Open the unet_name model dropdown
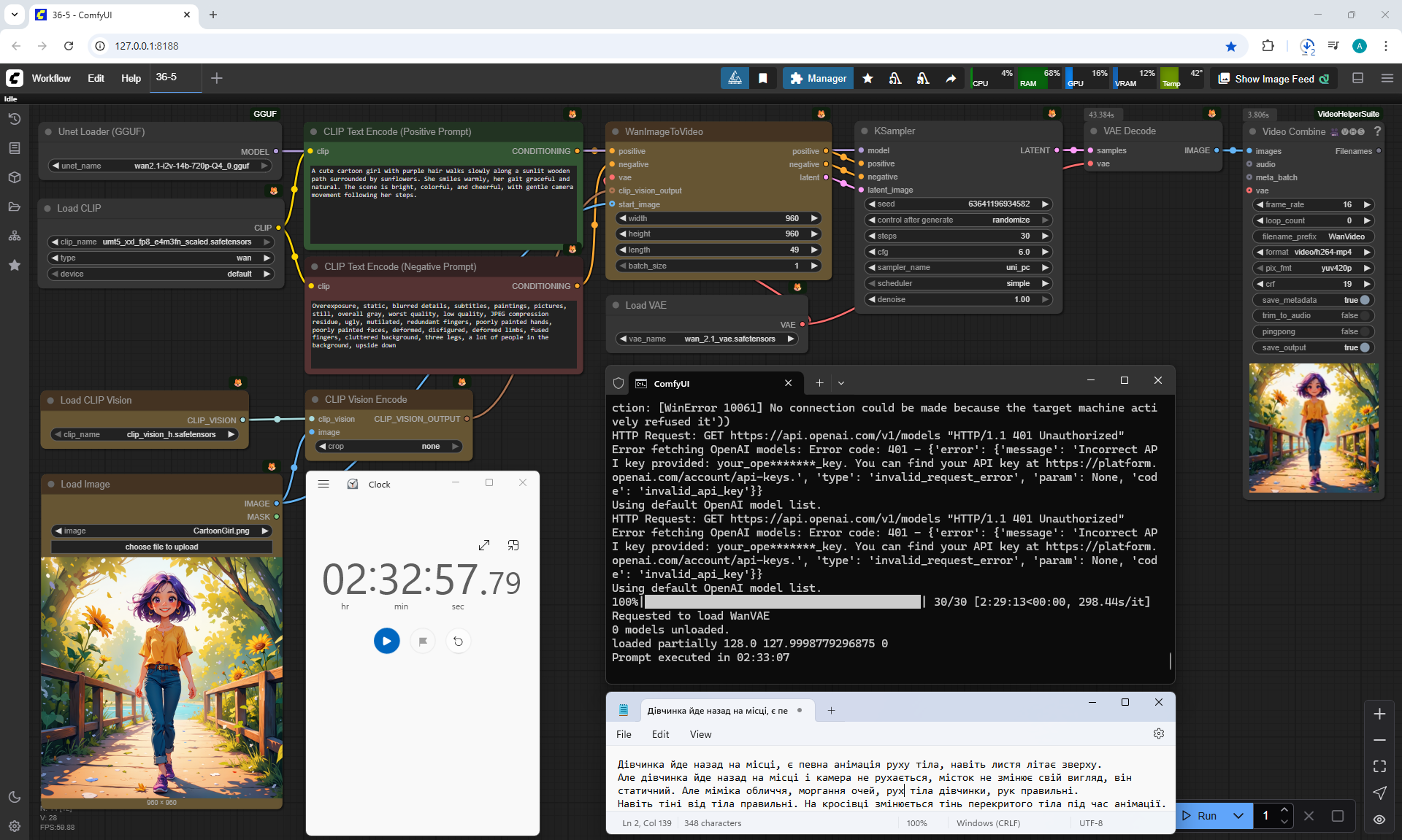Viewport: 1402px width, 840px height. pyautogui.click(x=161, y=166)
